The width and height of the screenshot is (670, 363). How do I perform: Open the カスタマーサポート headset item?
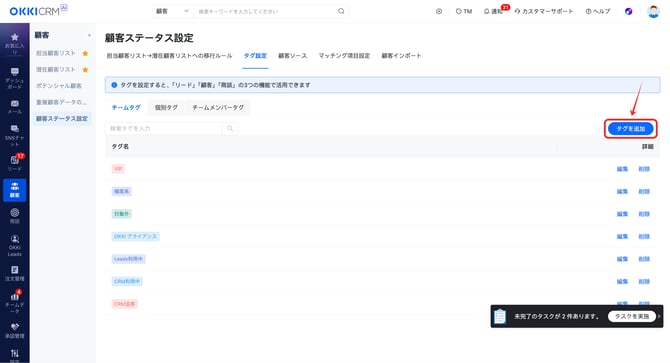544,12
